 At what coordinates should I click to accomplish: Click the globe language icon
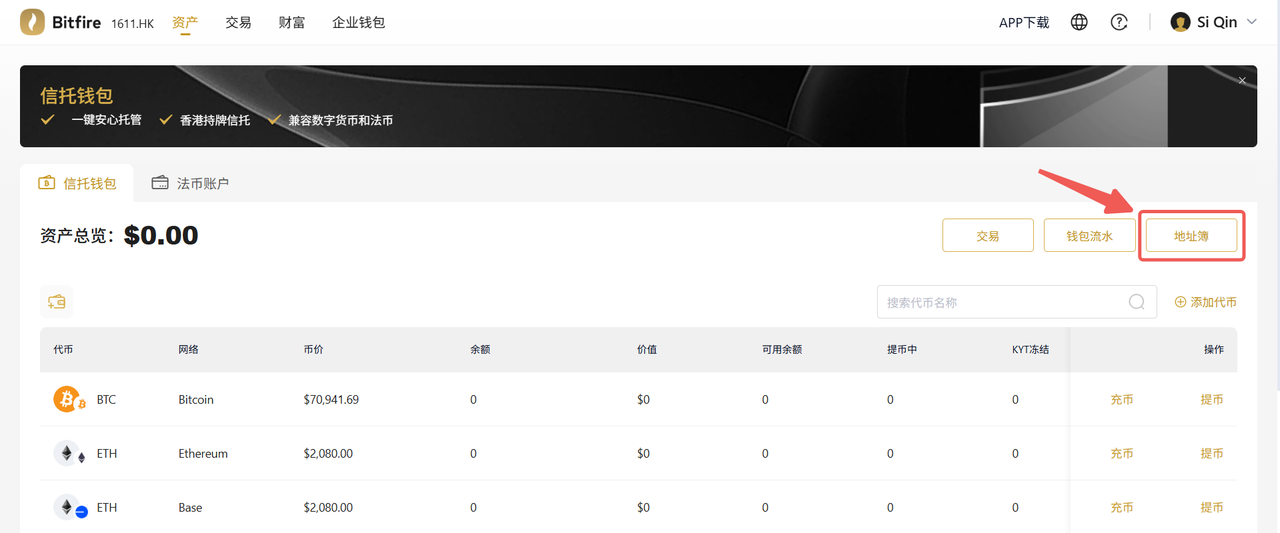click(x=1079, y=22)
